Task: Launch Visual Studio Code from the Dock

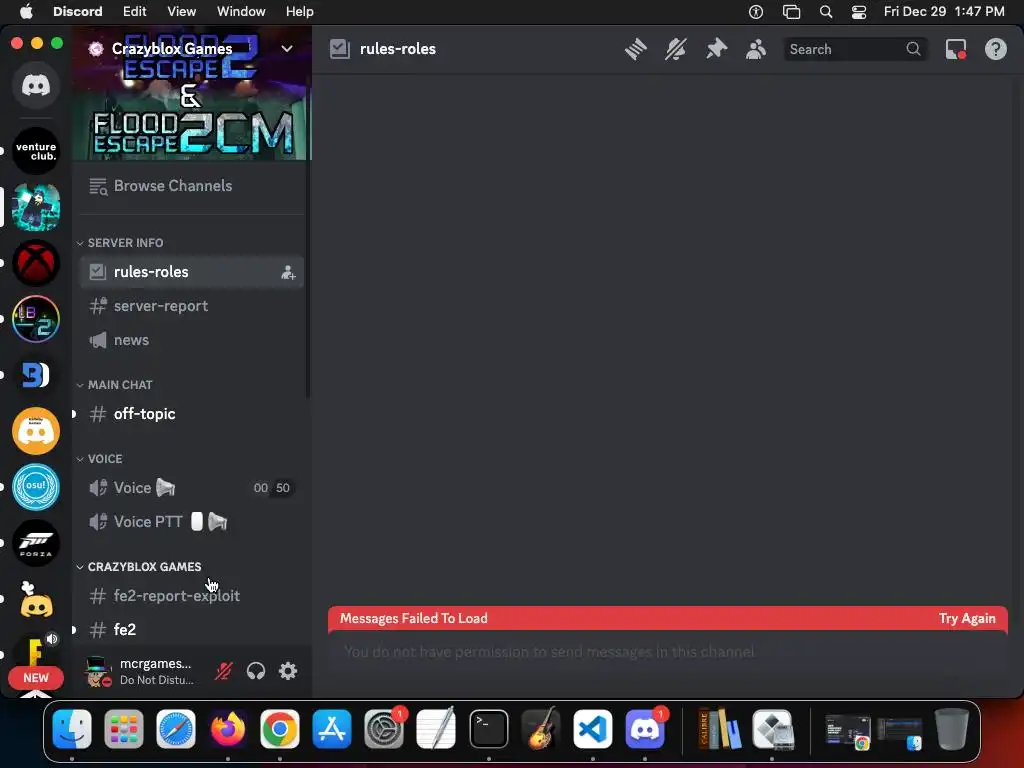Action: (x=592, y=729)
